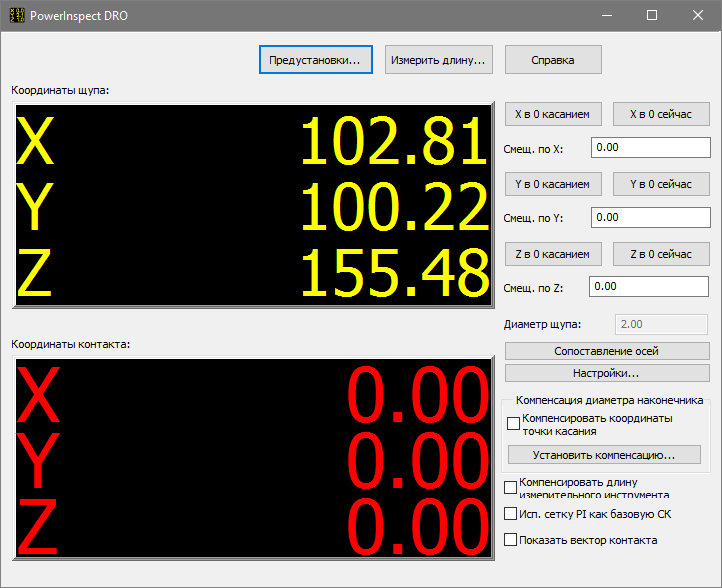Focus the Смещ. по Y input field
This screenshot has height=588, width=722.
(651, 217)
